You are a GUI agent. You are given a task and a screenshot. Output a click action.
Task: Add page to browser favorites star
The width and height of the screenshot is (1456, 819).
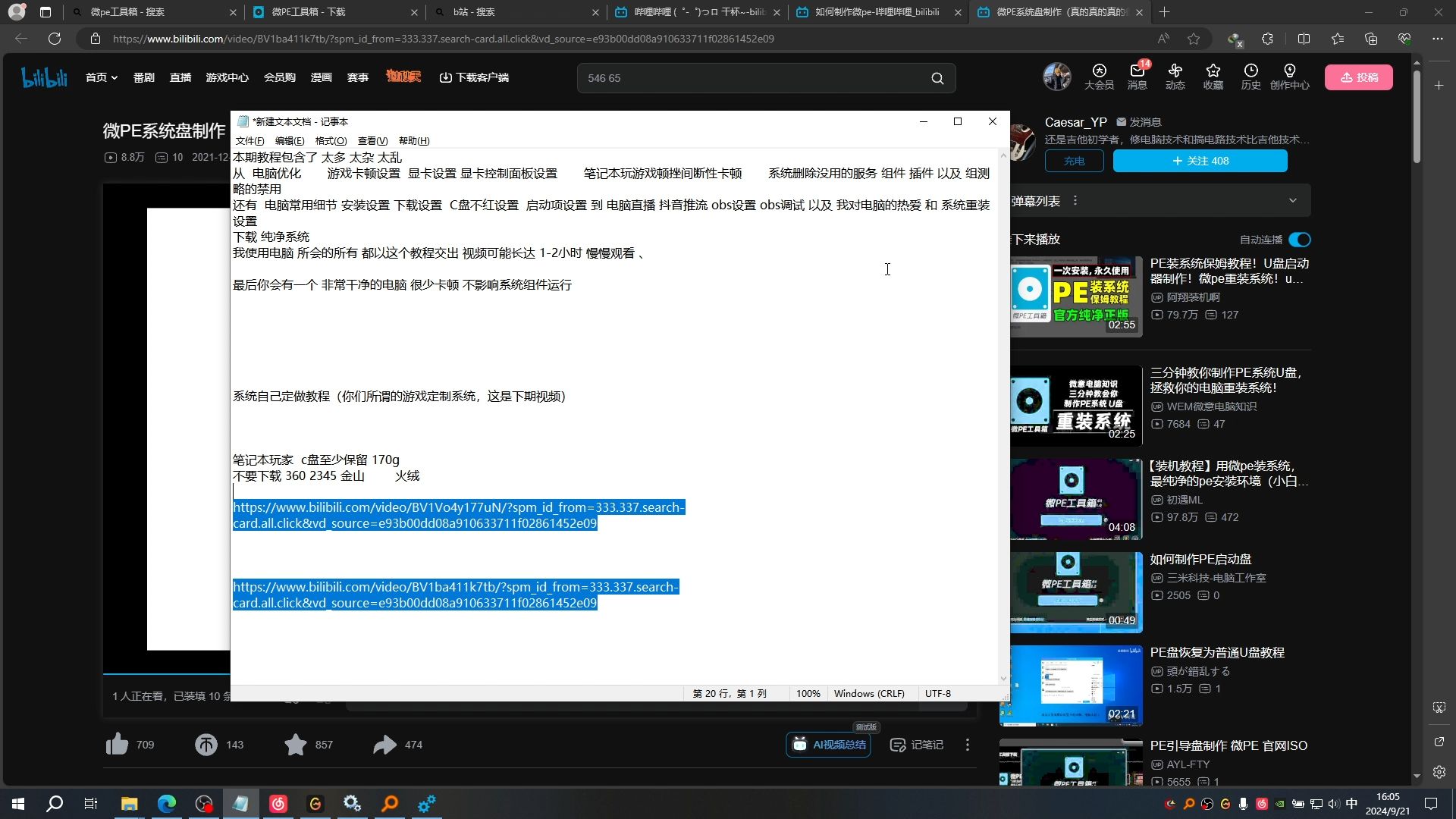click(x=1194, y=39)
